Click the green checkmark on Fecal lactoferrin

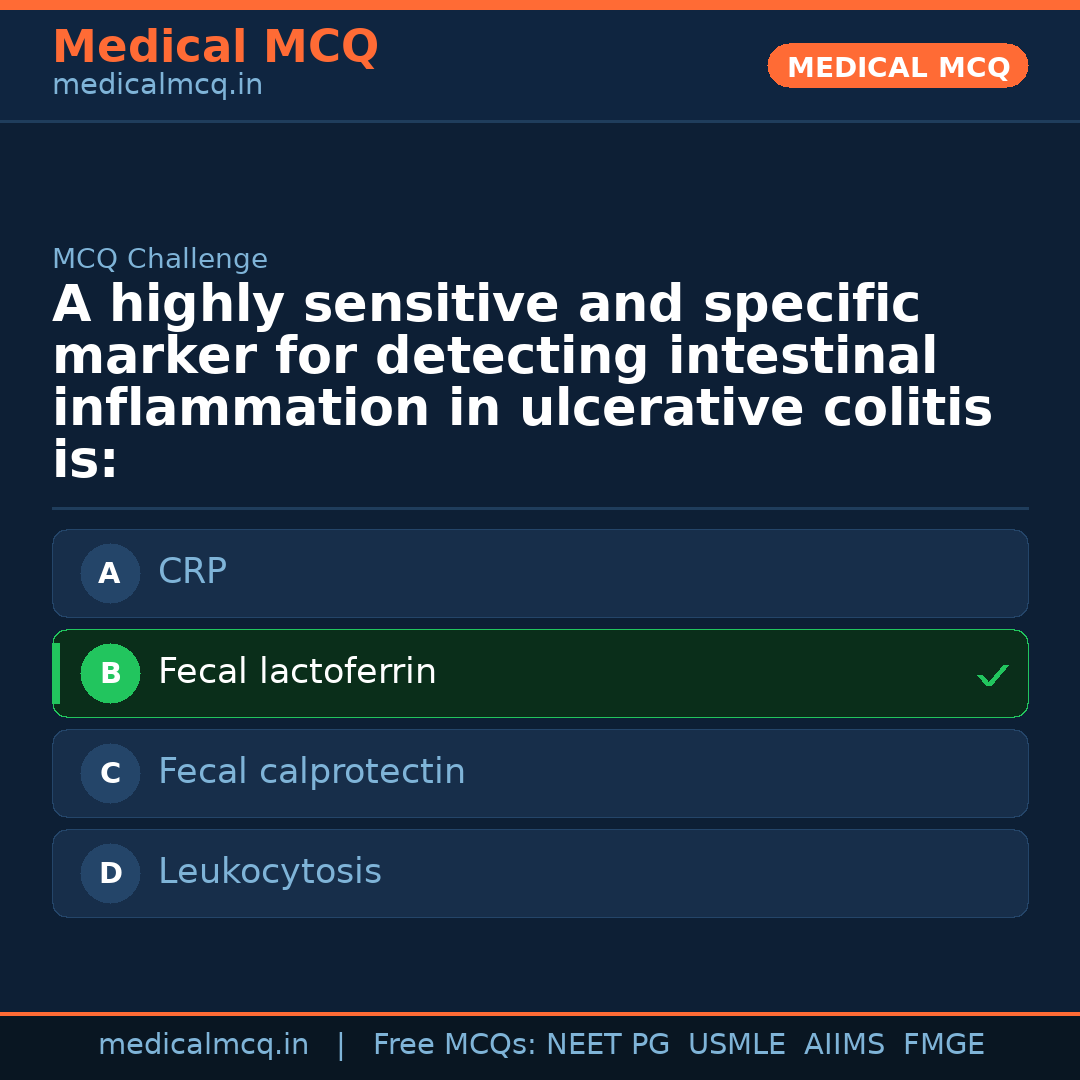click(x=992, y=676)
